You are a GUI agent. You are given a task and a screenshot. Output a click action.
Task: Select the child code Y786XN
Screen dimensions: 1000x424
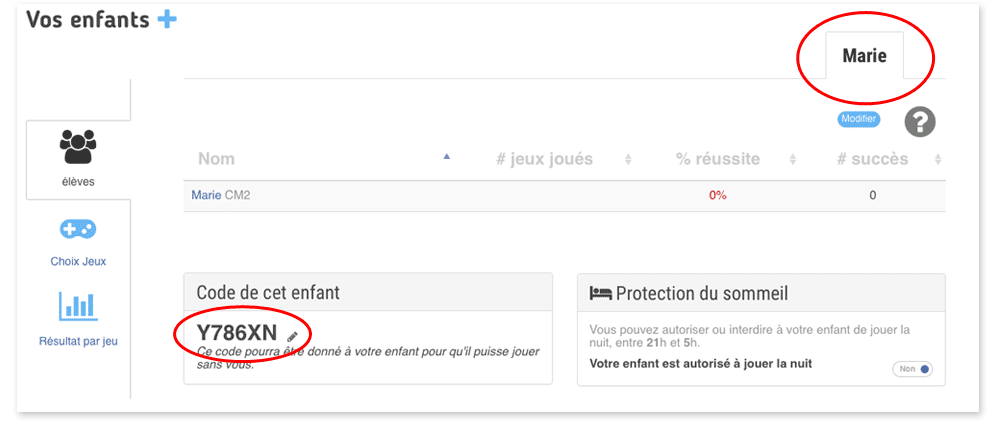pos(237,333)
